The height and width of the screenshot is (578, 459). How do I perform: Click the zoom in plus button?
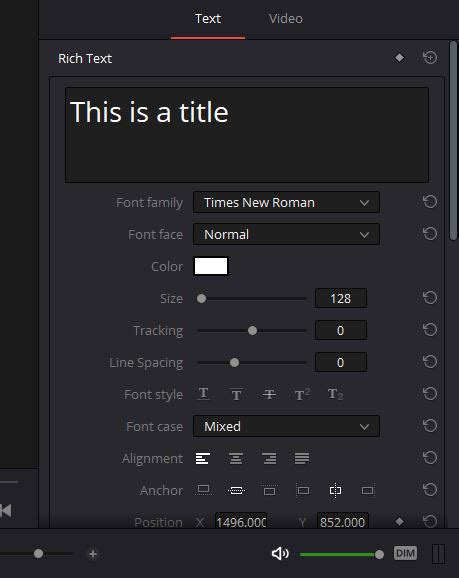[93, 554]
